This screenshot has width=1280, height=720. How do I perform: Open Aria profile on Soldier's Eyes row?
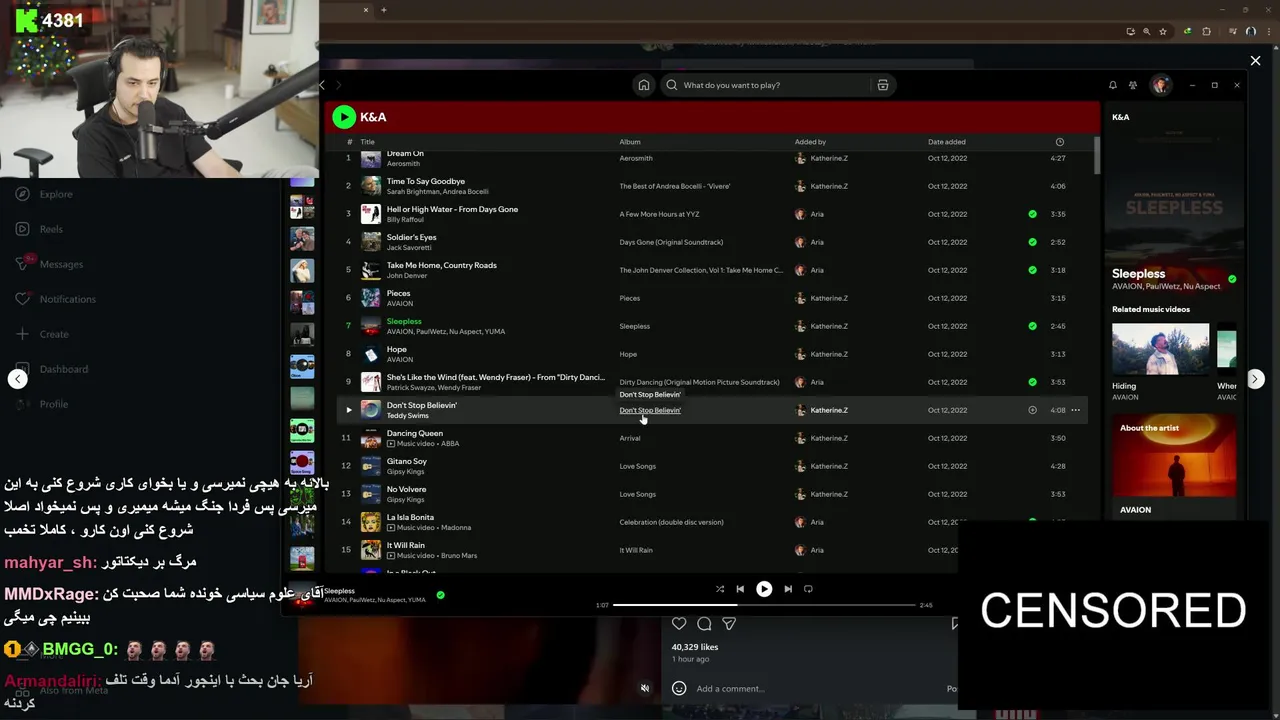pos(817,242)
